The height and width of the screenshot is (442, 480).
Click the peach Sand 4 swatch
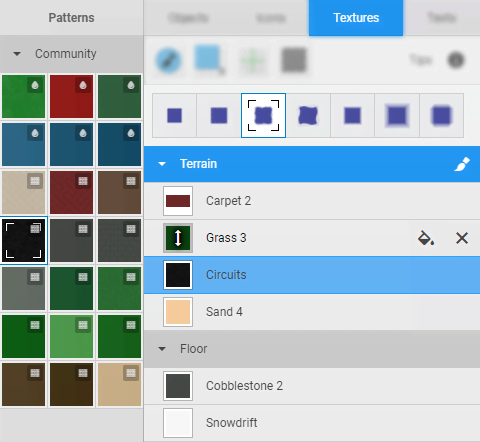[178, 312]
